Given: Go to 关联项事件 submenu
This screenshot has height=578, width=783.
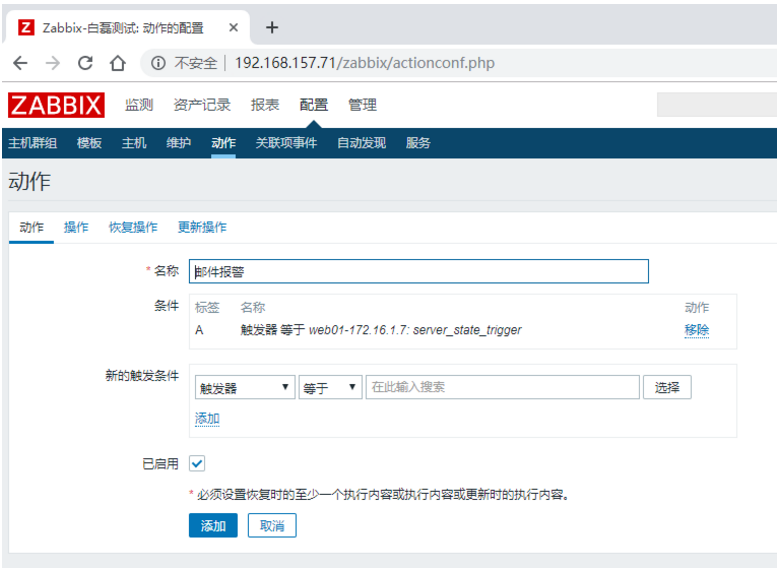Looking at the screenshot, I should (x=286, y=143).
